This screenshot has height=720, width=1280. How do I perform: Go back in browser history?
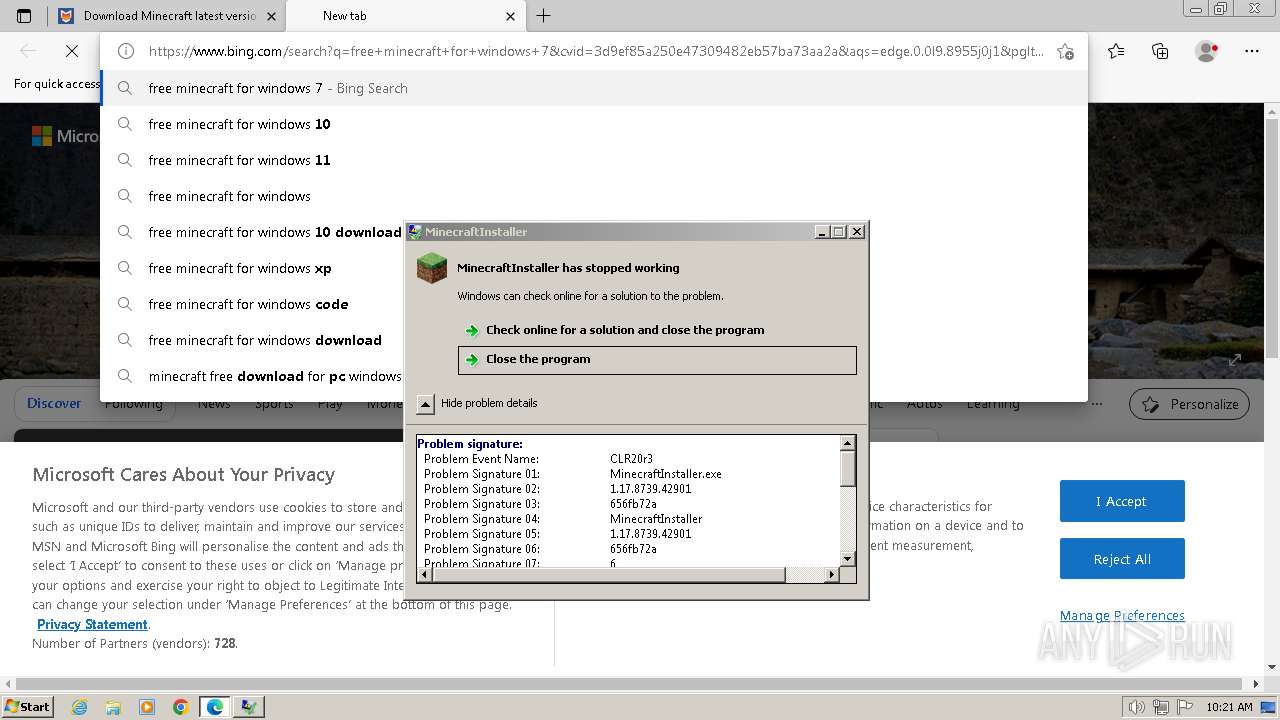[28, 51]
